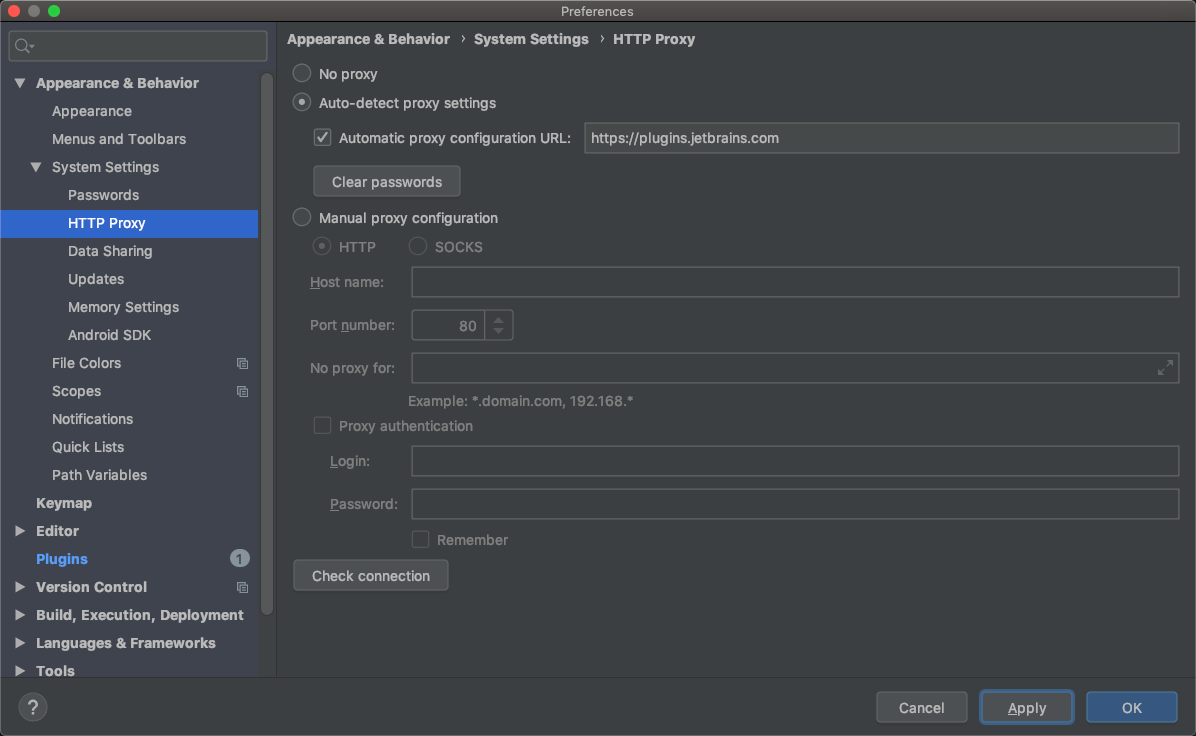Viewport: 1196px width, 736px height.
Task: Click Appearance & Behavior in the breadcrumb
Action: click(368, 39)
